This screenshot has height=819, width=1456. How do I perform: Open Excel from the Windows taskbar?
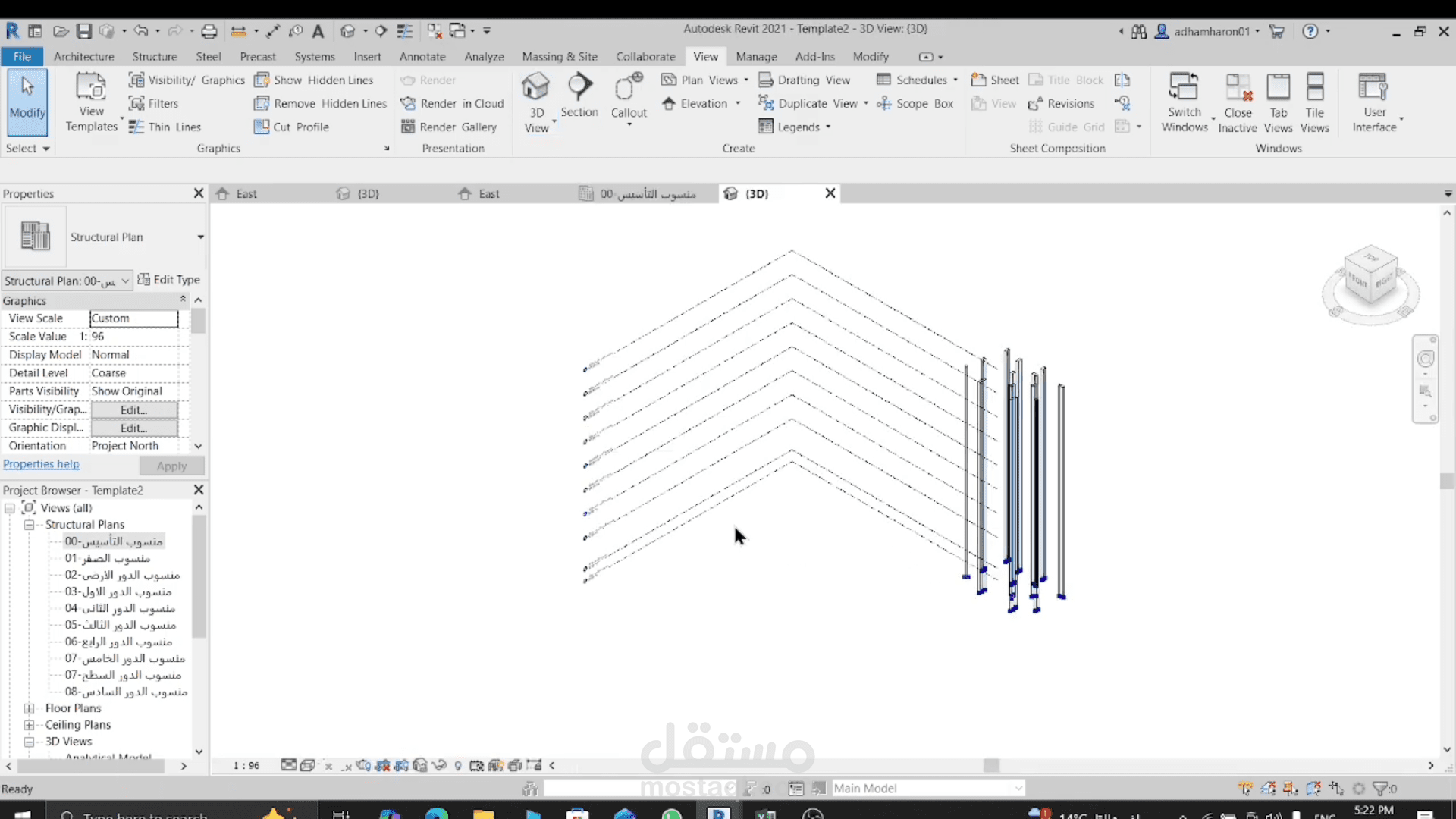766,813
